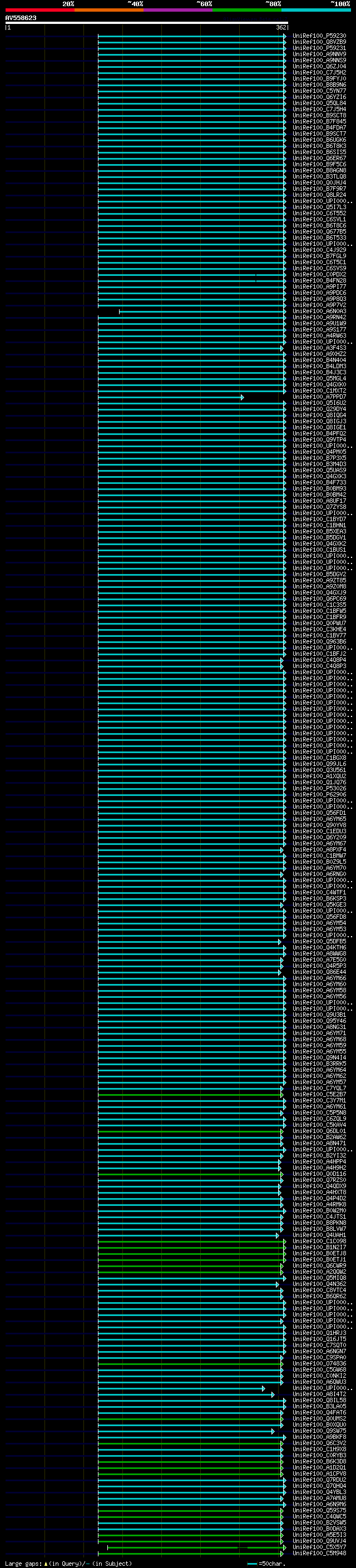Open hit UniRef100_C7J5H2
The image size is (356, 1568).
tap(319, 72)
